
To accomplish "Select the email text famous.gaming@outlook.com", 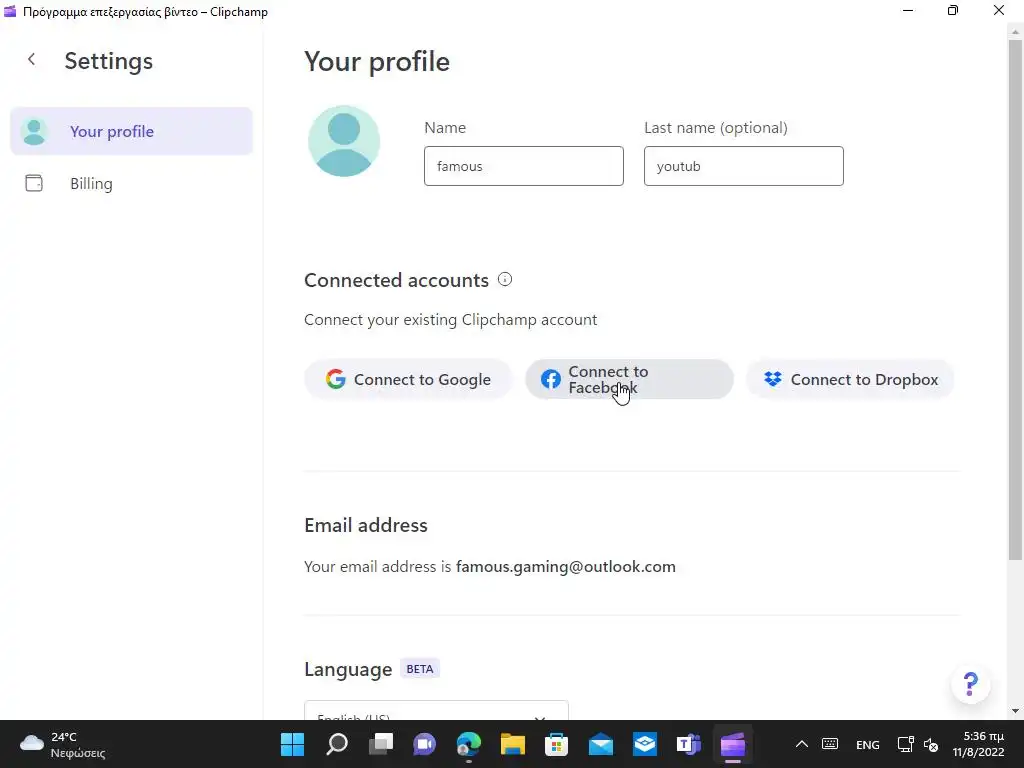I will tap(566, 566).
